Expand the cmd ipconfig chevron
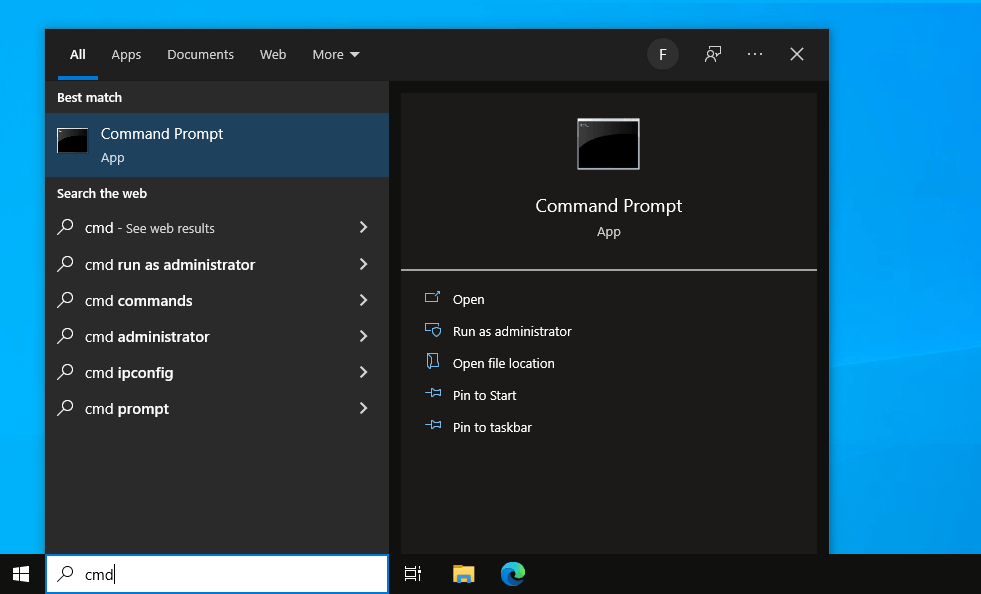Image resolution: width=981 pixels, height=594 pixels. click(x=363, y=372)
